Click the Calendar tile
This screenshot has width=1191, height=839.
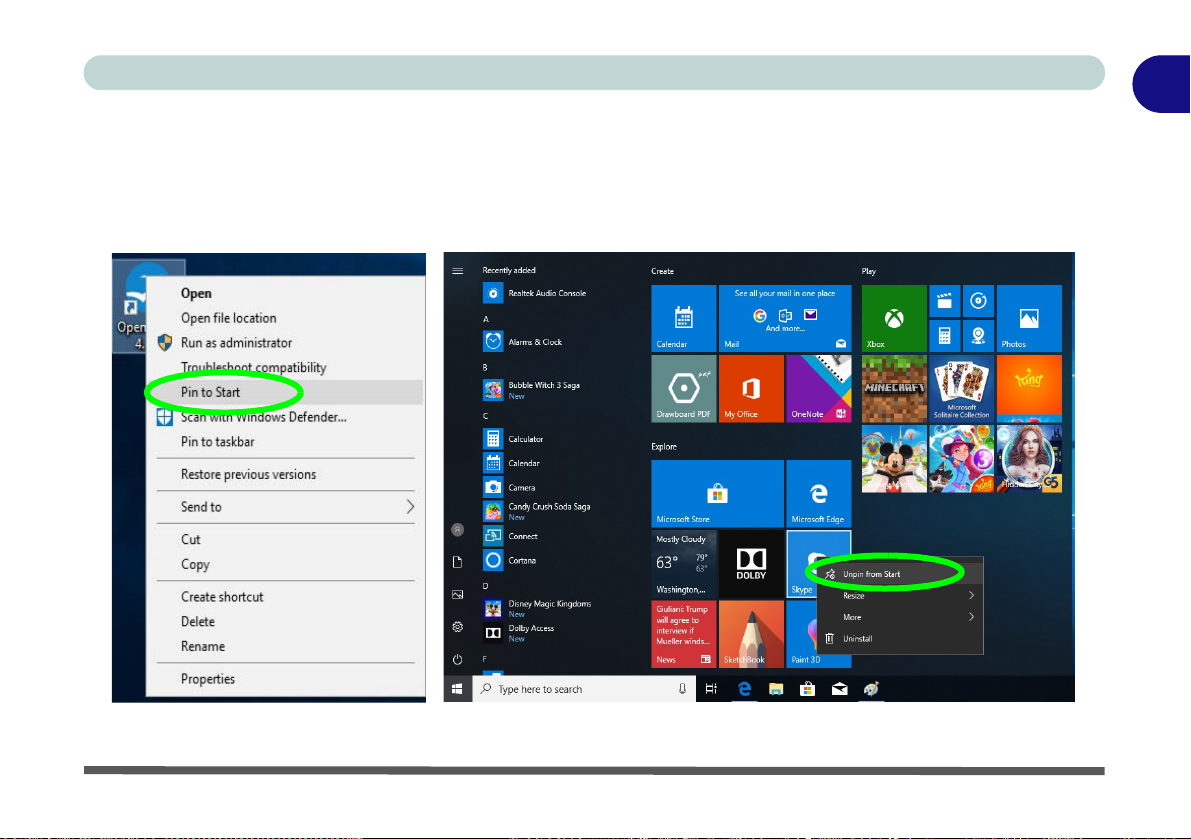click(684, 318)
